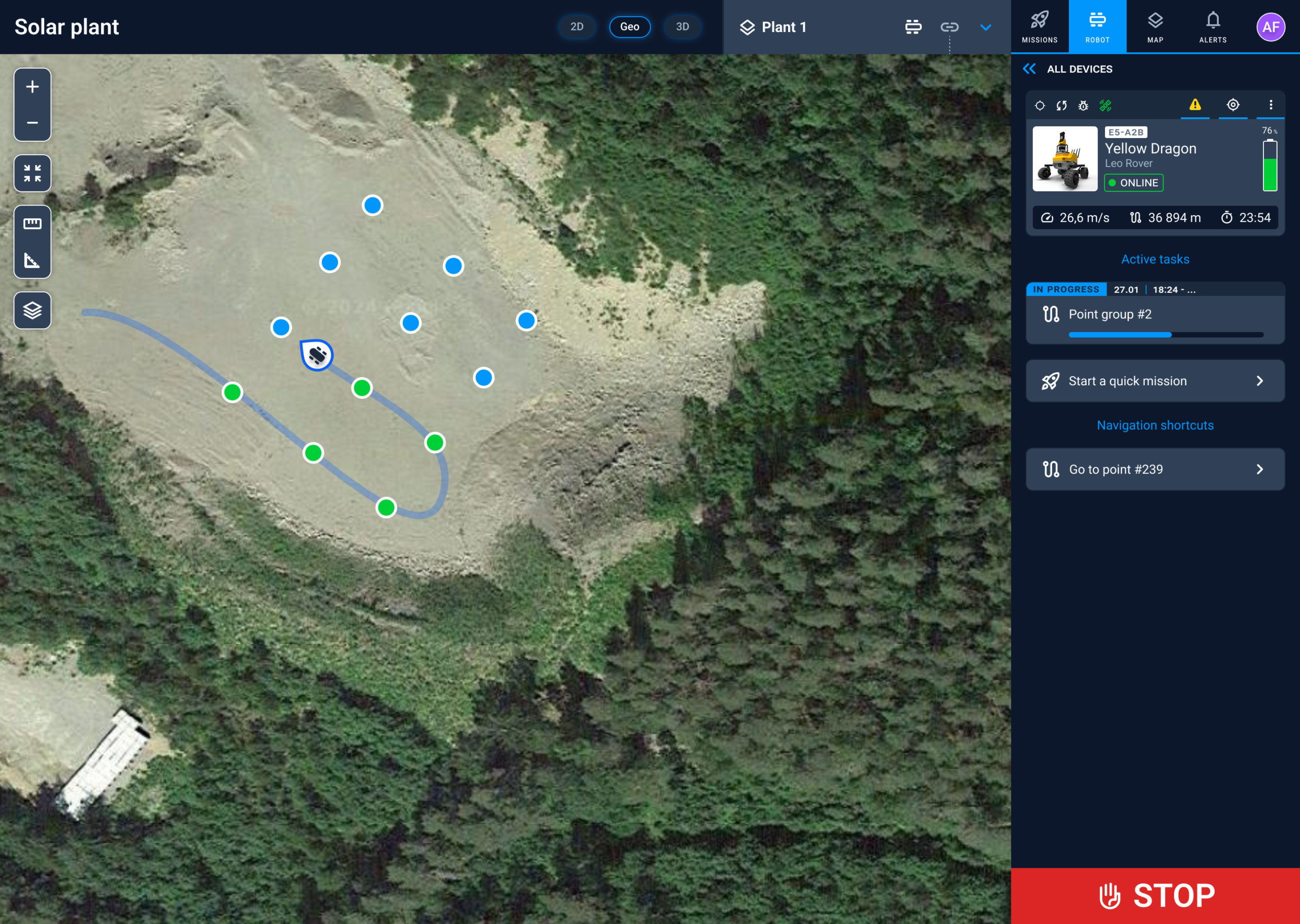Select the ruler distance measure tool
This screenshot has height=924, width=1300.
point(32,223)
